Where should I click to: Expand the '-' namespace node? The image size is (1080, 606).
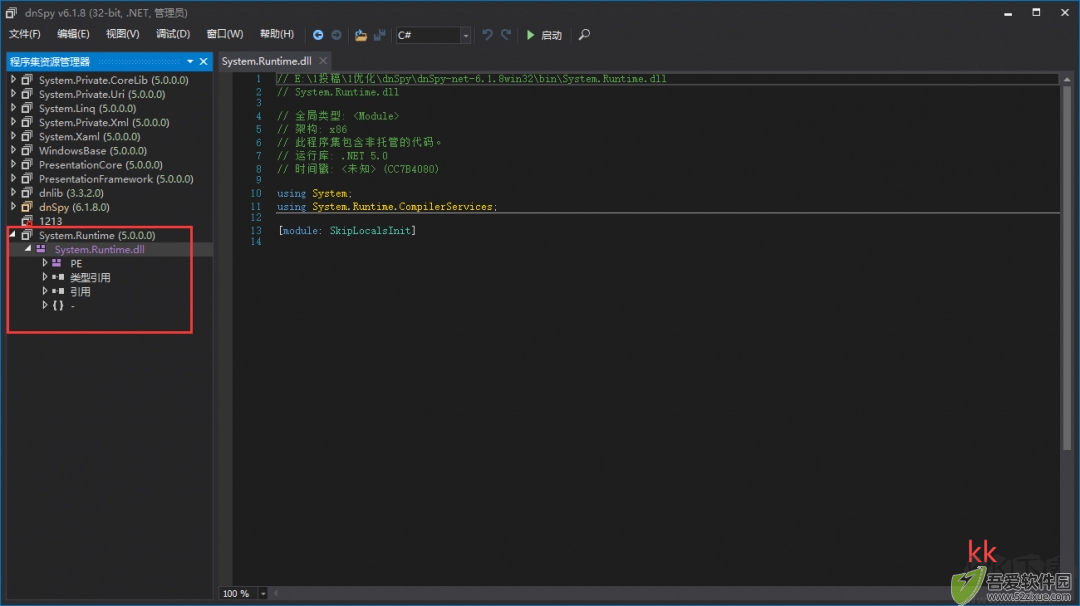click(45, 305)
